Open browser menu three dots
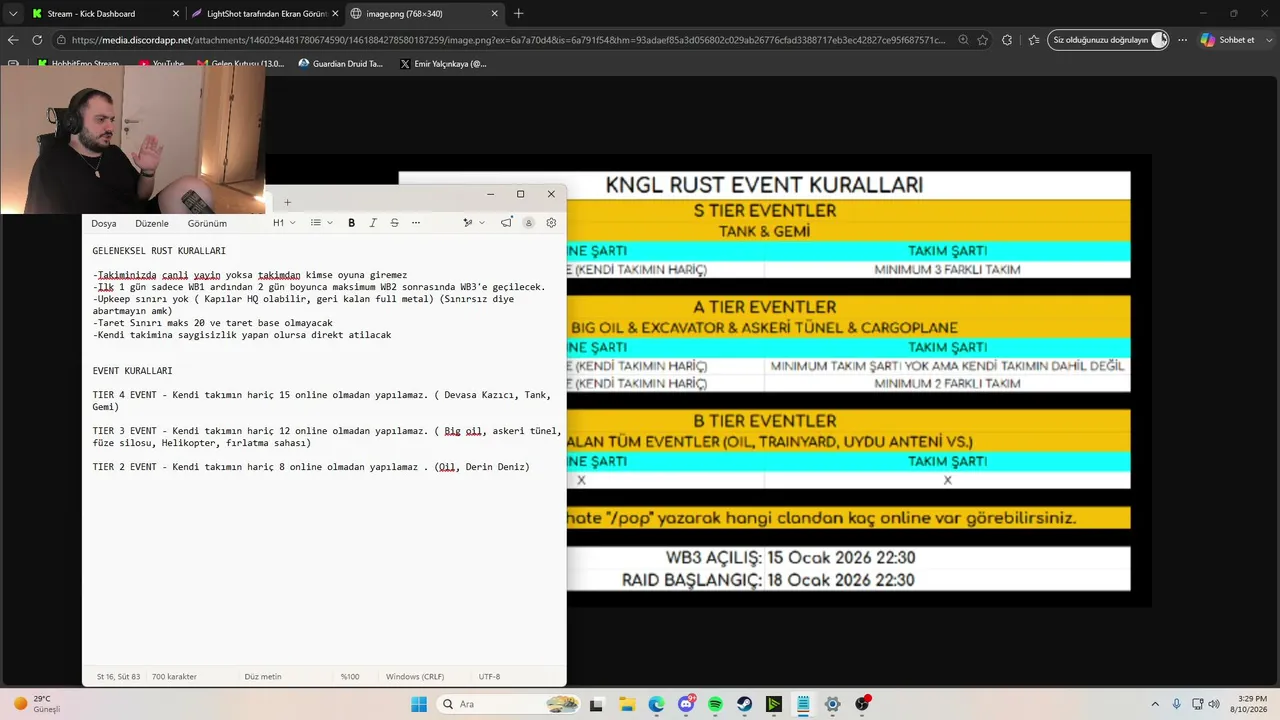 [1182, 40]
